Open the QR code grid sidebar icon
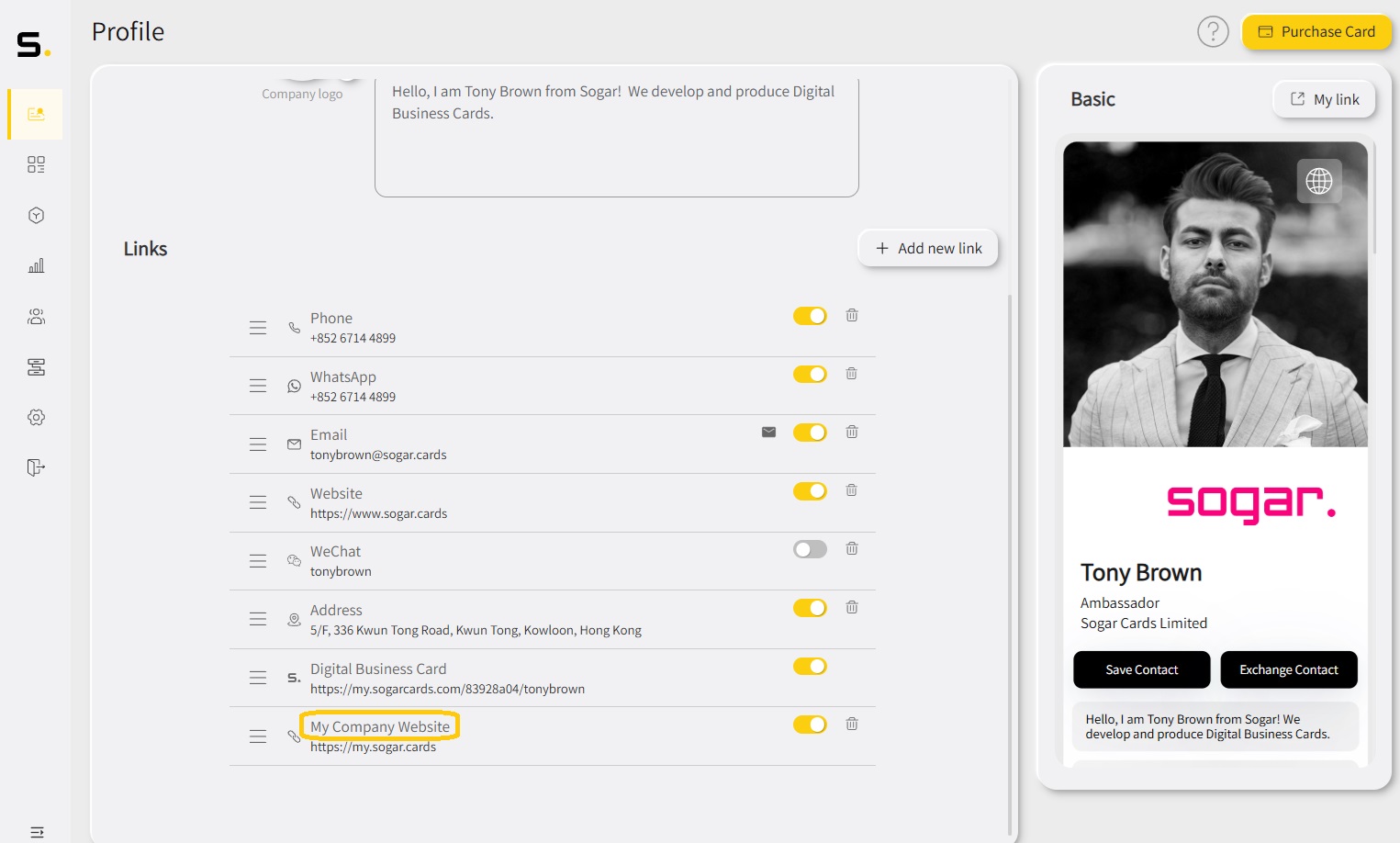This screenshot has height=843, width=1400. pyautogui.click(x=36, y=164)
